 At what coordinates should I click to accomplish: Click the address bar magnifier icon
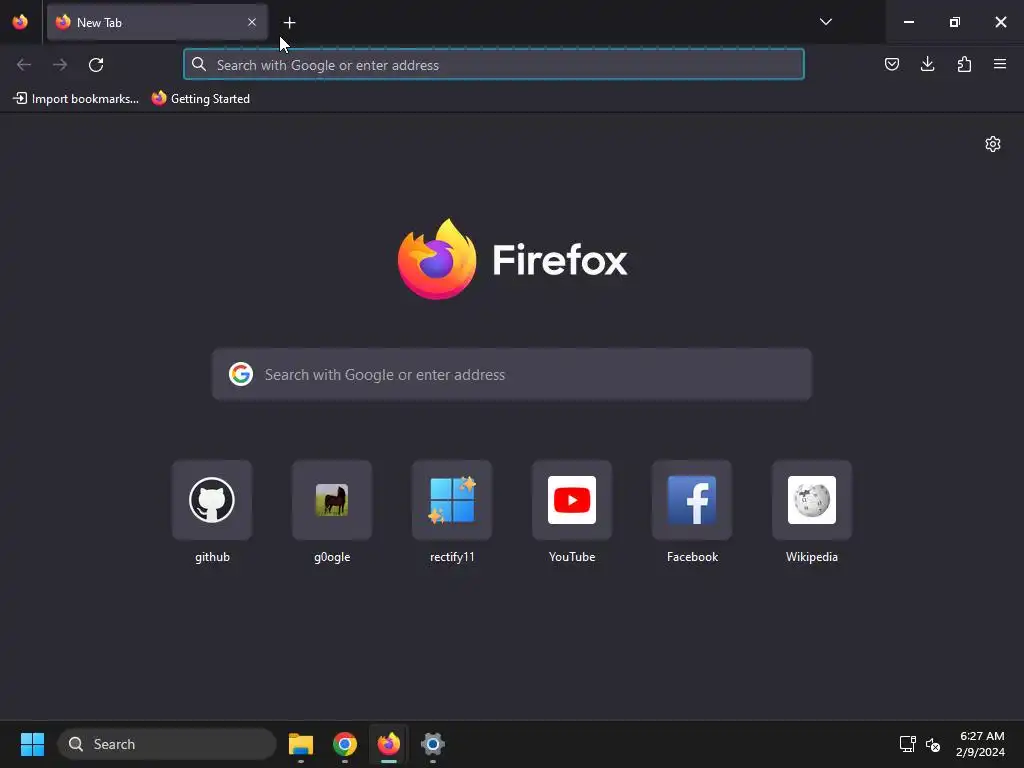coord(199,65)
